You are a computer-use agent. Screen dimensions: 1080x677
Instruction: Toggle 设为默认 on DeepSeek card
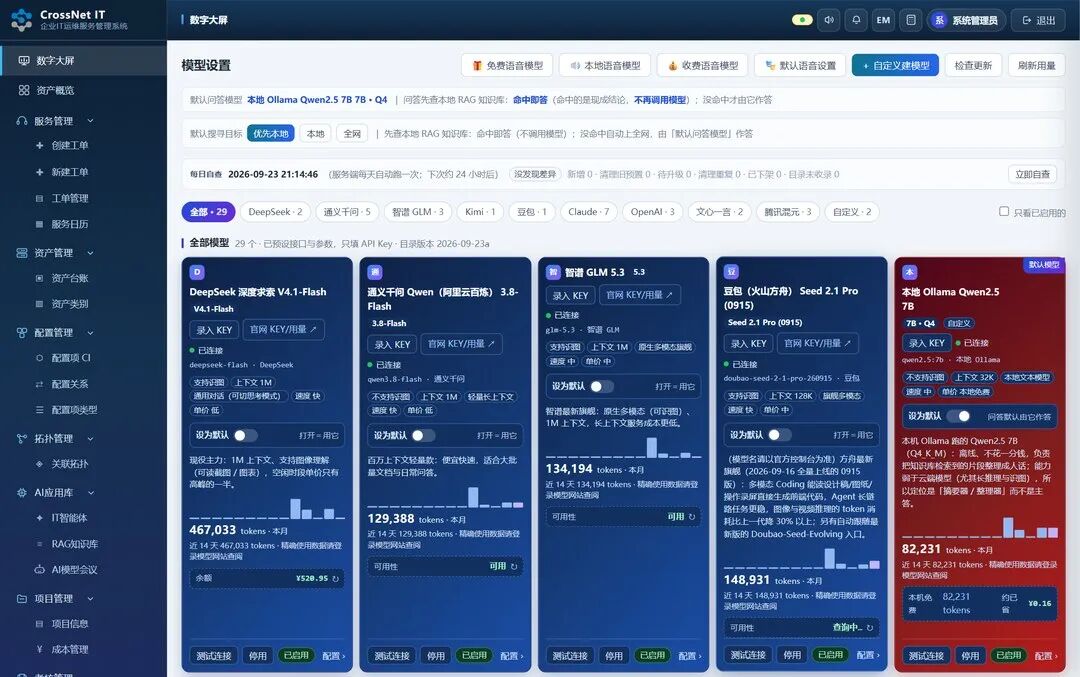(x=245, y=435)
